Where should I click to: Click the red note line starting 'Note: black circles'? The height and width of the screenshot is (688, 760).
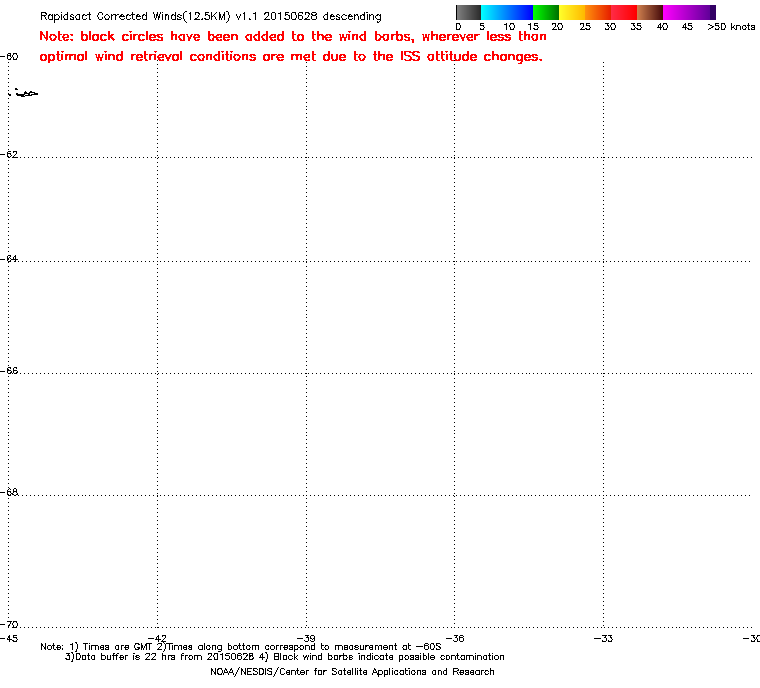(x=293, y=36)
